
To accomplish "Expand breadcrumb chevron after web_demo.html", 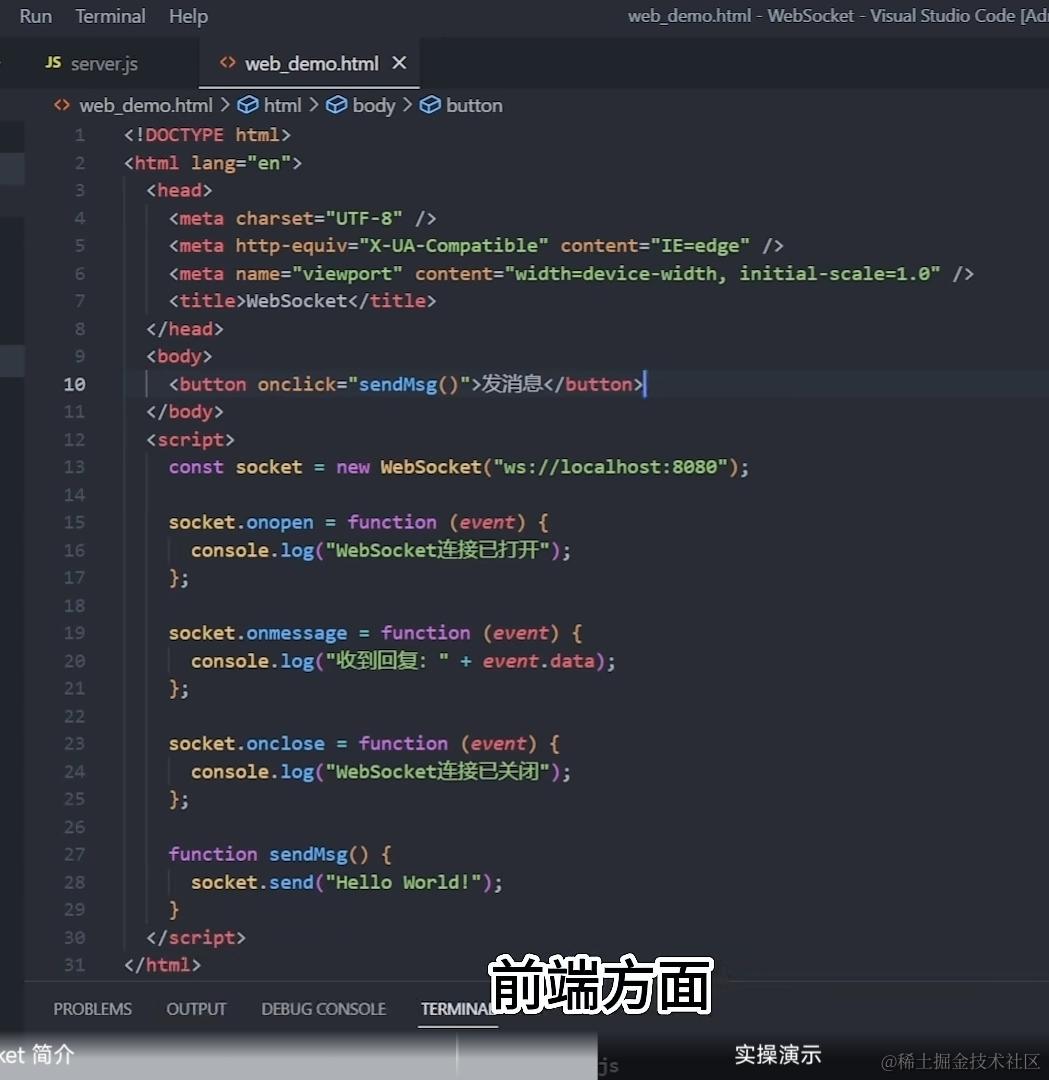I will [x=225, y=105].
